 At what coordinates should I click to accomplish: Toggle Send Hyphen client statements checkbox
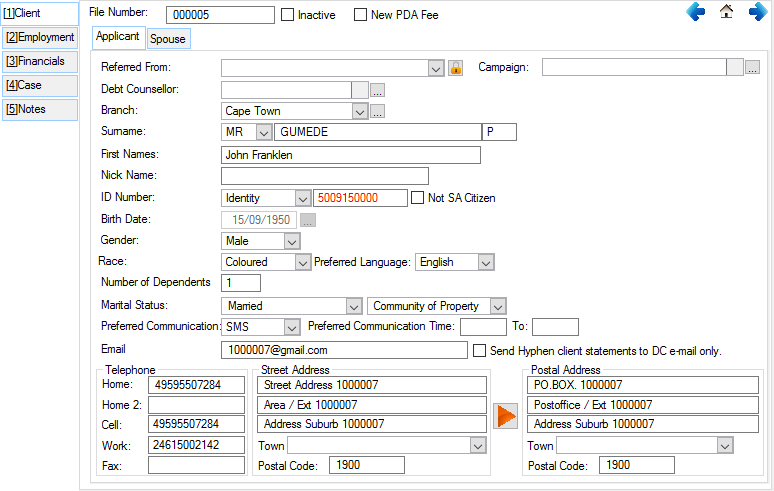point(480,351)
